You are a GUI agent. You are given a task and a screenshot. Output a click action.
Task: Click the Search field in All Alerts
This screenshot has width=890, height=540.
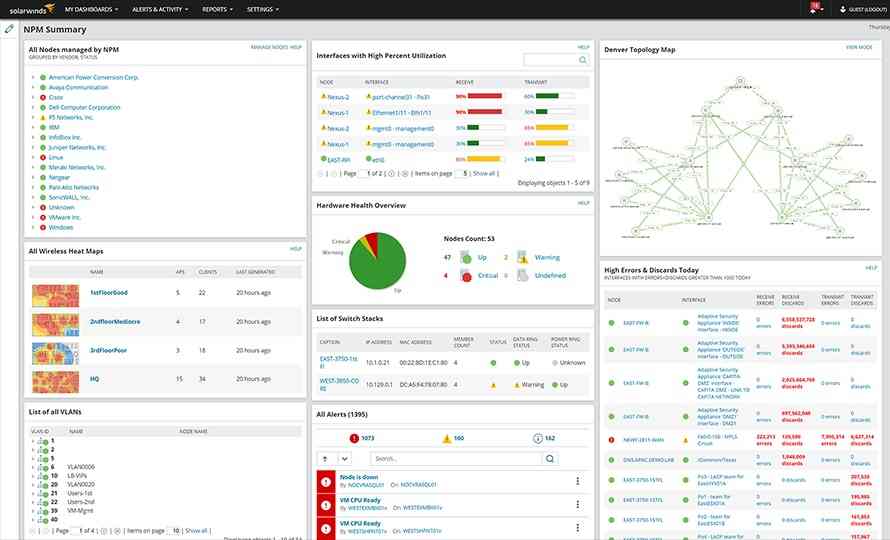[x=457, y=459]
